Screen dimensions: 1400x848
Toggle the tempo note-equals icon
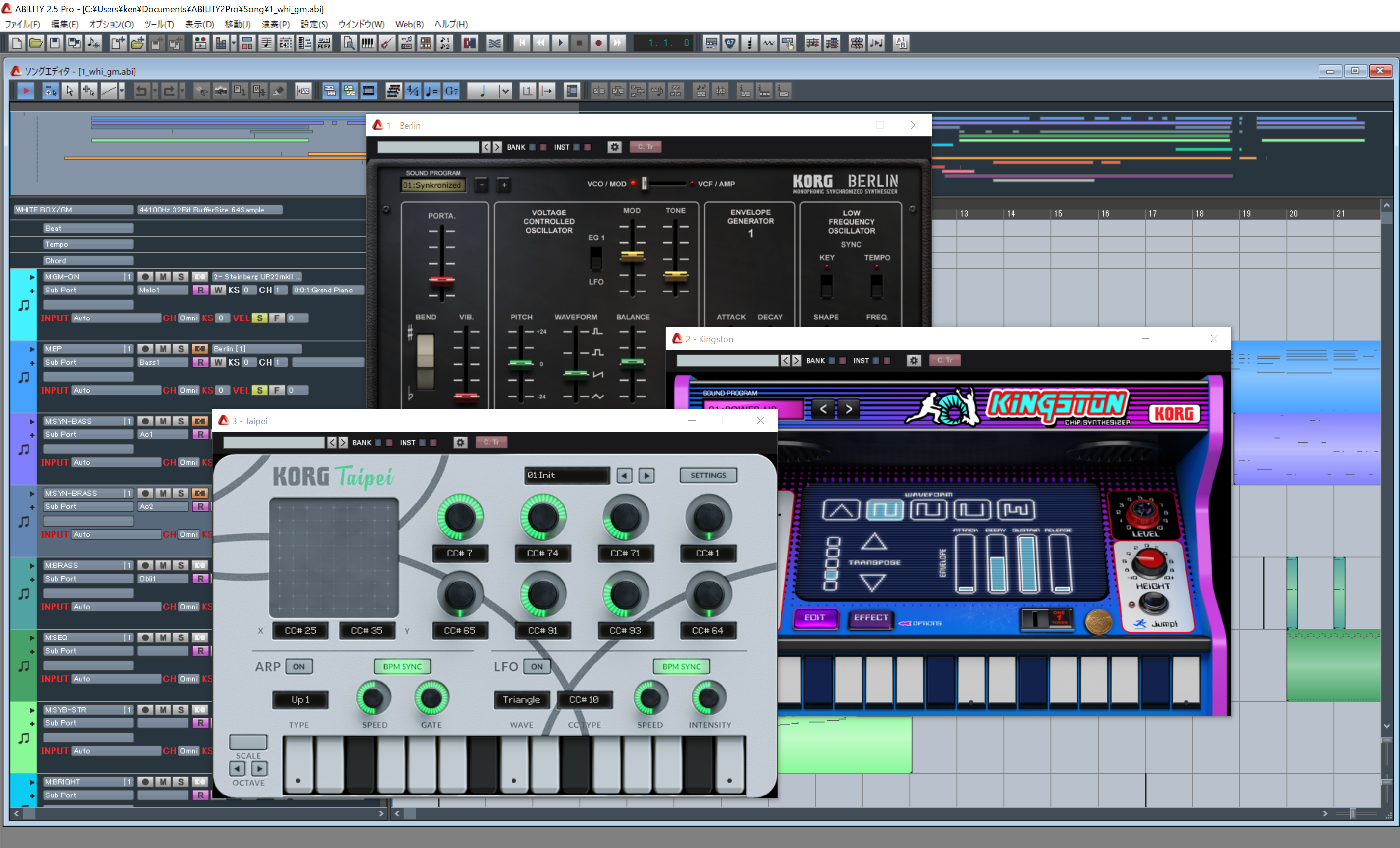pyautogui.click(x=432, y=91)
